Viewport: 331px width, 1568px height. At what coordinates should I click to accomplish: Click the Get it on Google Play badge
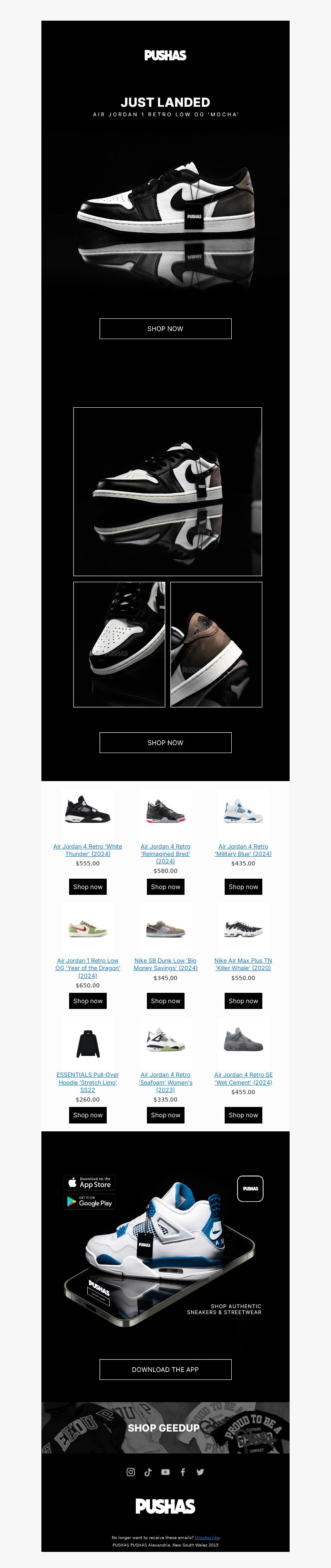tap(89, 1202)
